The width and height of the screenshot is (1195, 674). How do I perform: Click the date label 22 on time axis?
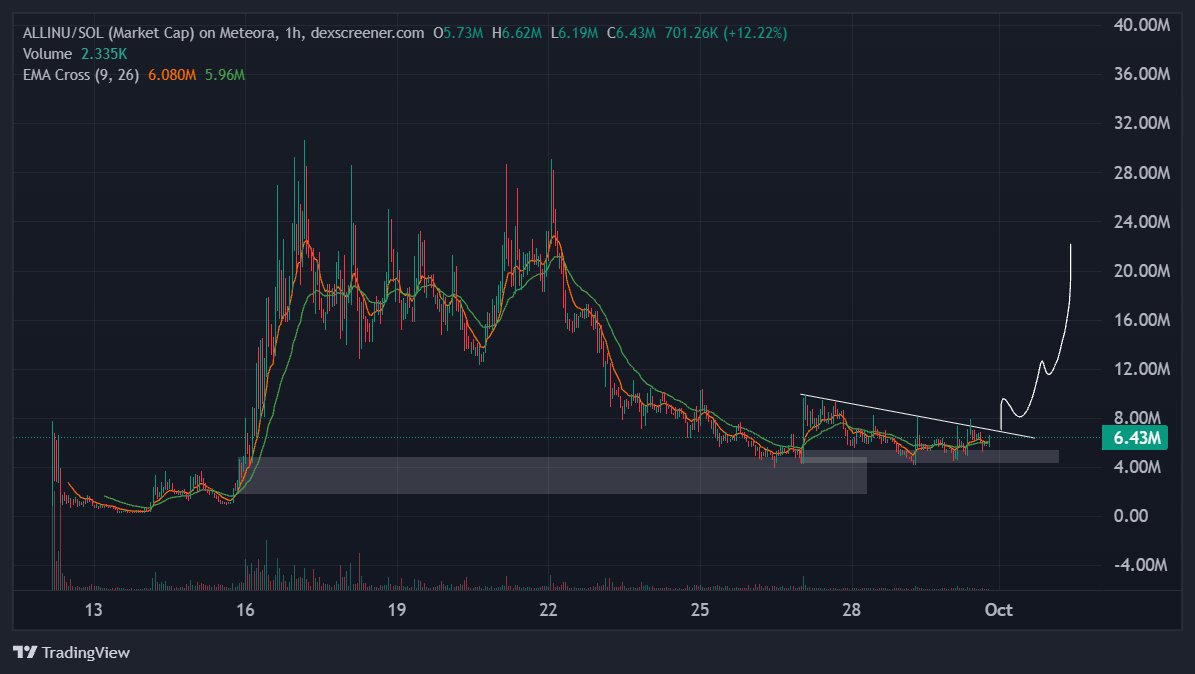548,610
